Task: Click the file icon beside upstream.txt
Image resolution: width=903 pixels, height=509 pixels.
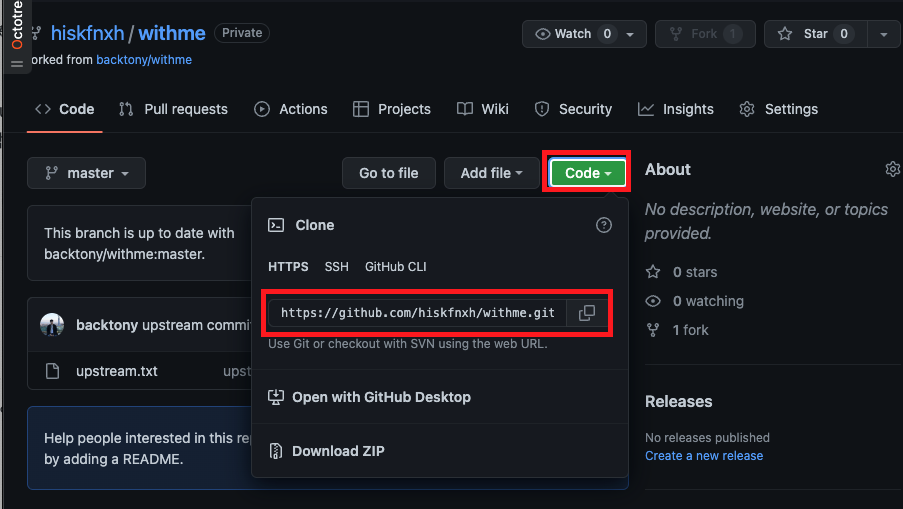Action: point(52,371)
